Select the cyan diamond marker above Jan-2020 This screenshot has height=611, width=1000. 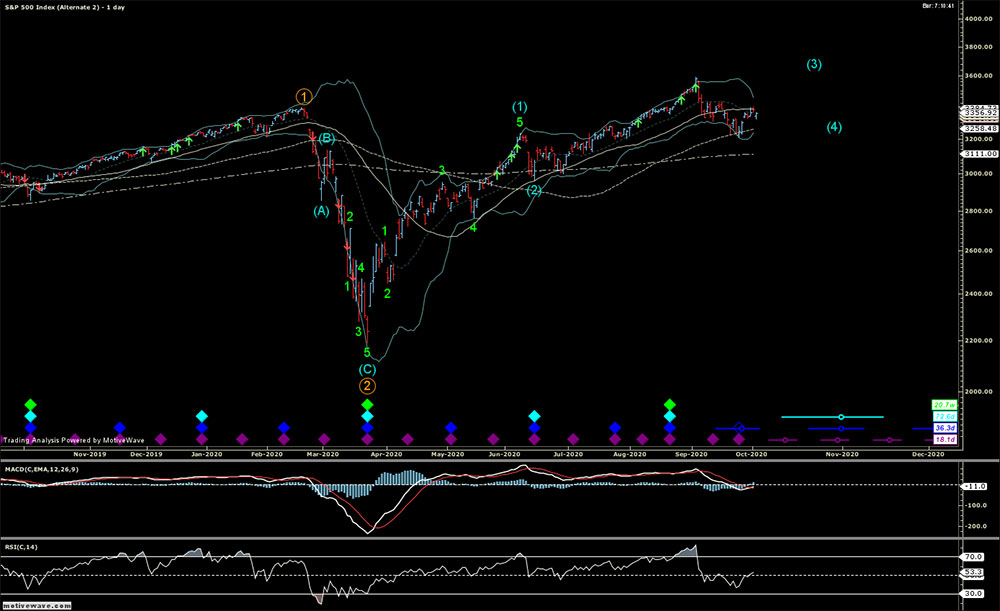201,416
